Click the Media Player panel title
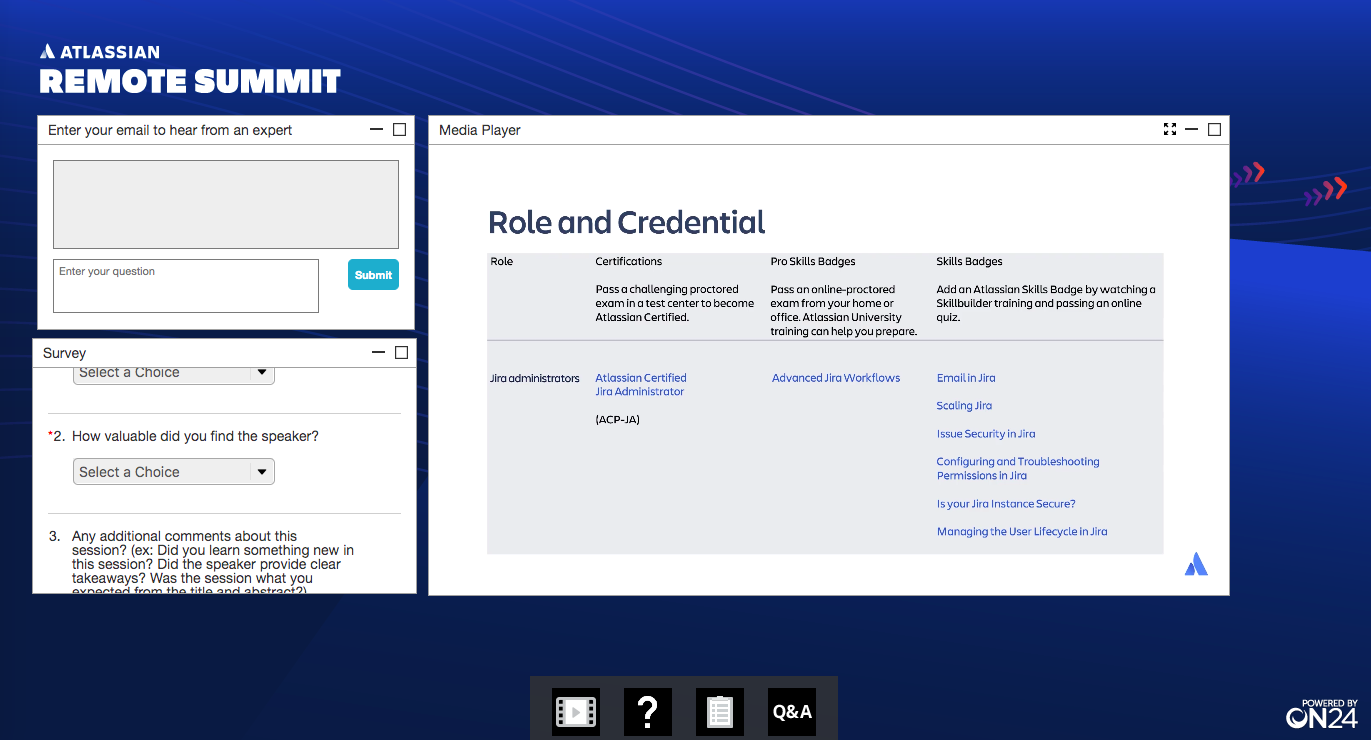This screenshot has width=1371, height=740. click(x=480, y=130)
